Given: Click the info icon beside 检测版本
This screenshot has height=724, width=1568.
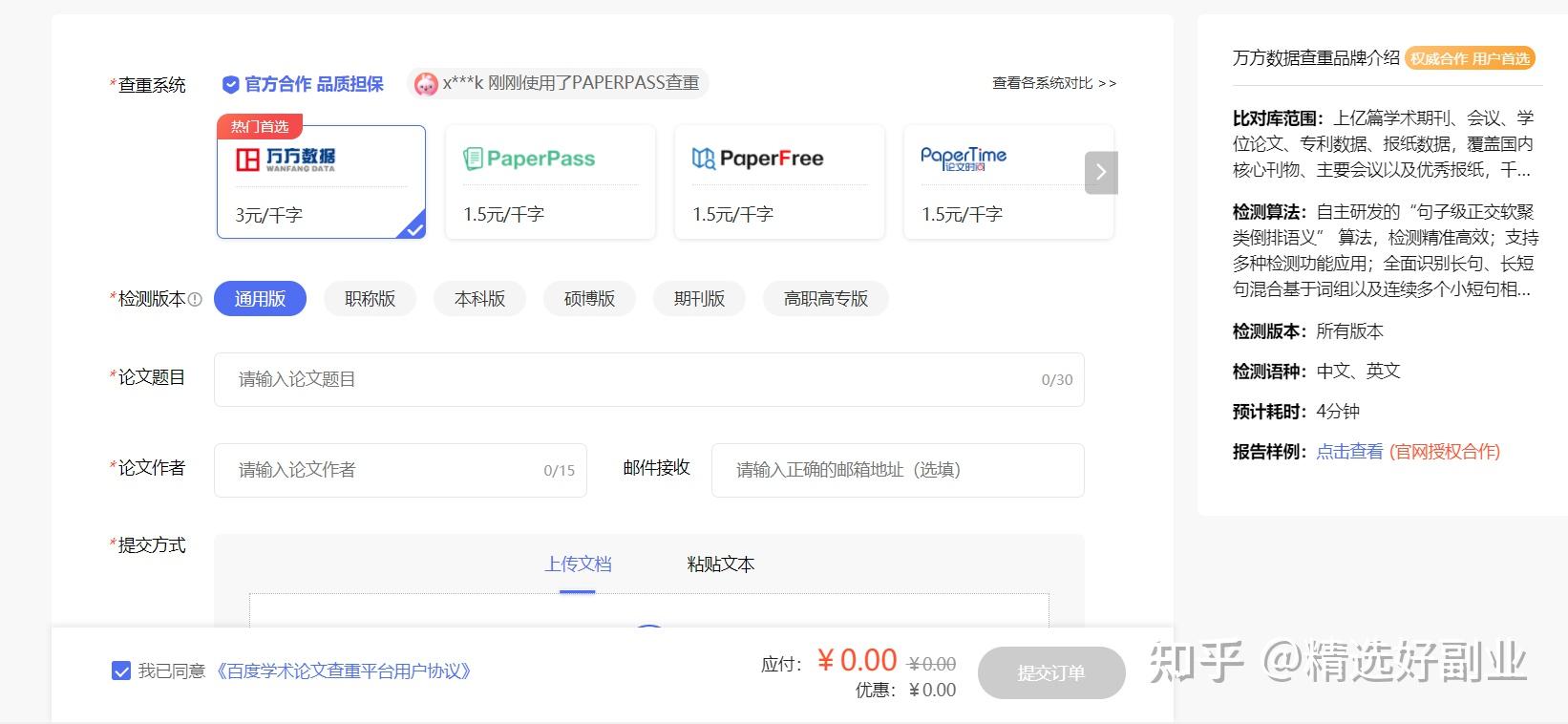Looking at the screenshot, I should tap(195, 299).
